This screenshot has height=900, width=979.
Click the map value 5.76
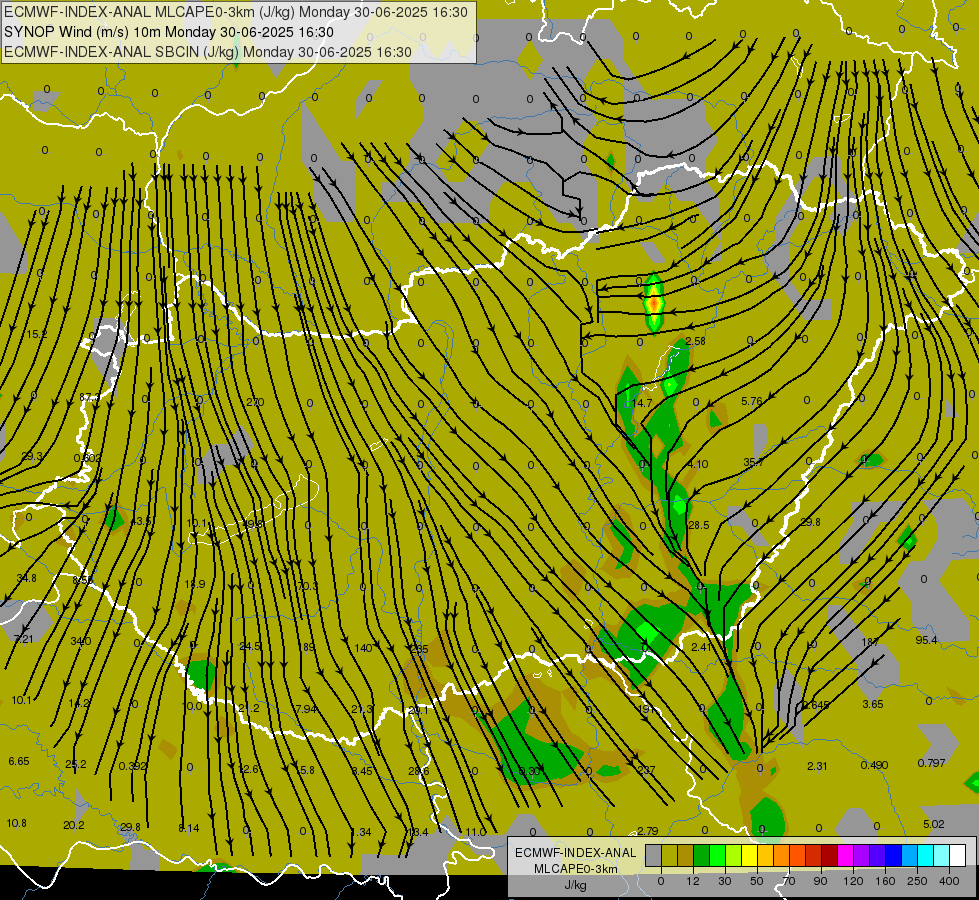pyautogui.click(x=752, y=401)
